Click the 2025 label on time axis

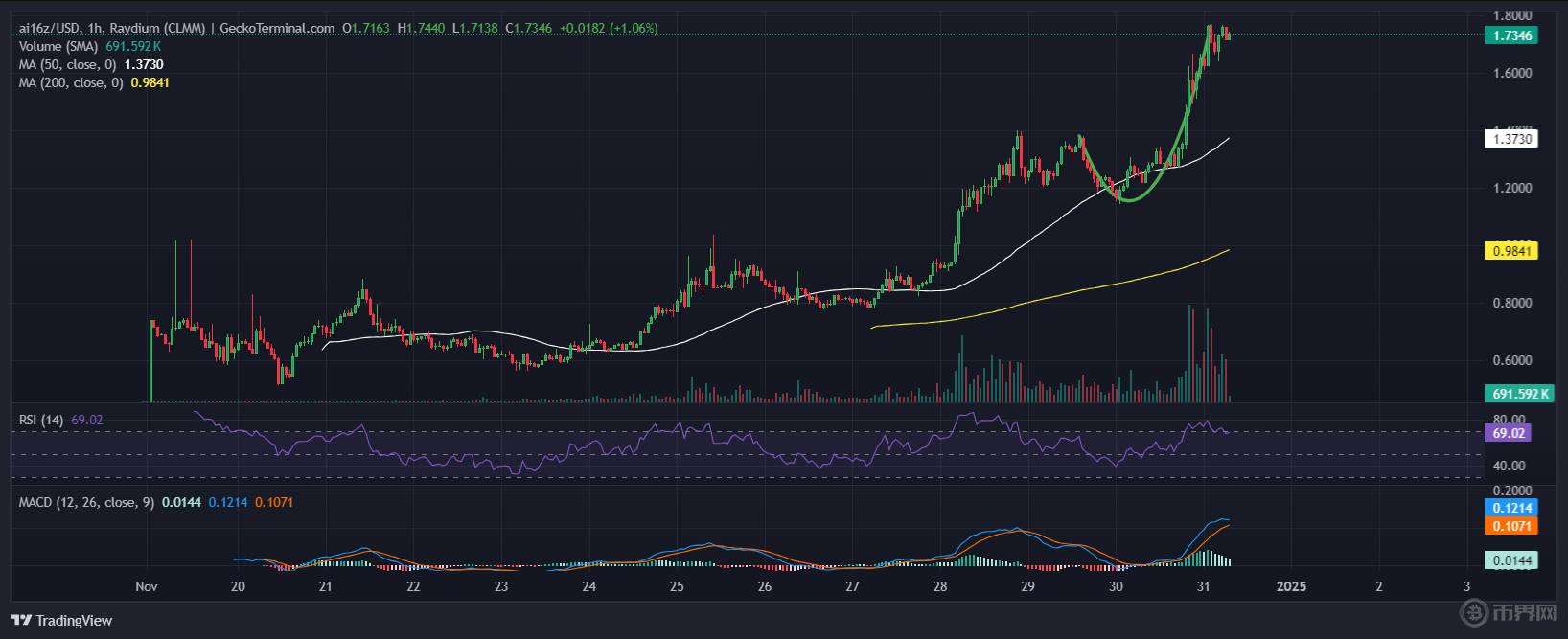click(1290, 586)
